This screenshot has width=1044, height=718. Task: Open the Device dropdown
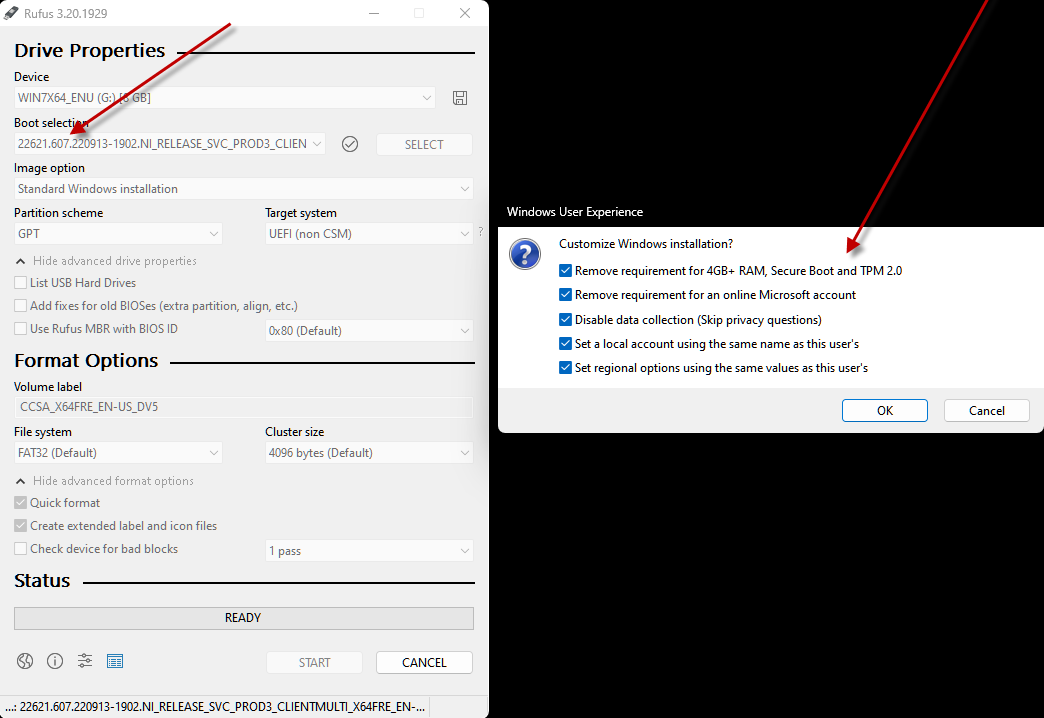(224, 98)
